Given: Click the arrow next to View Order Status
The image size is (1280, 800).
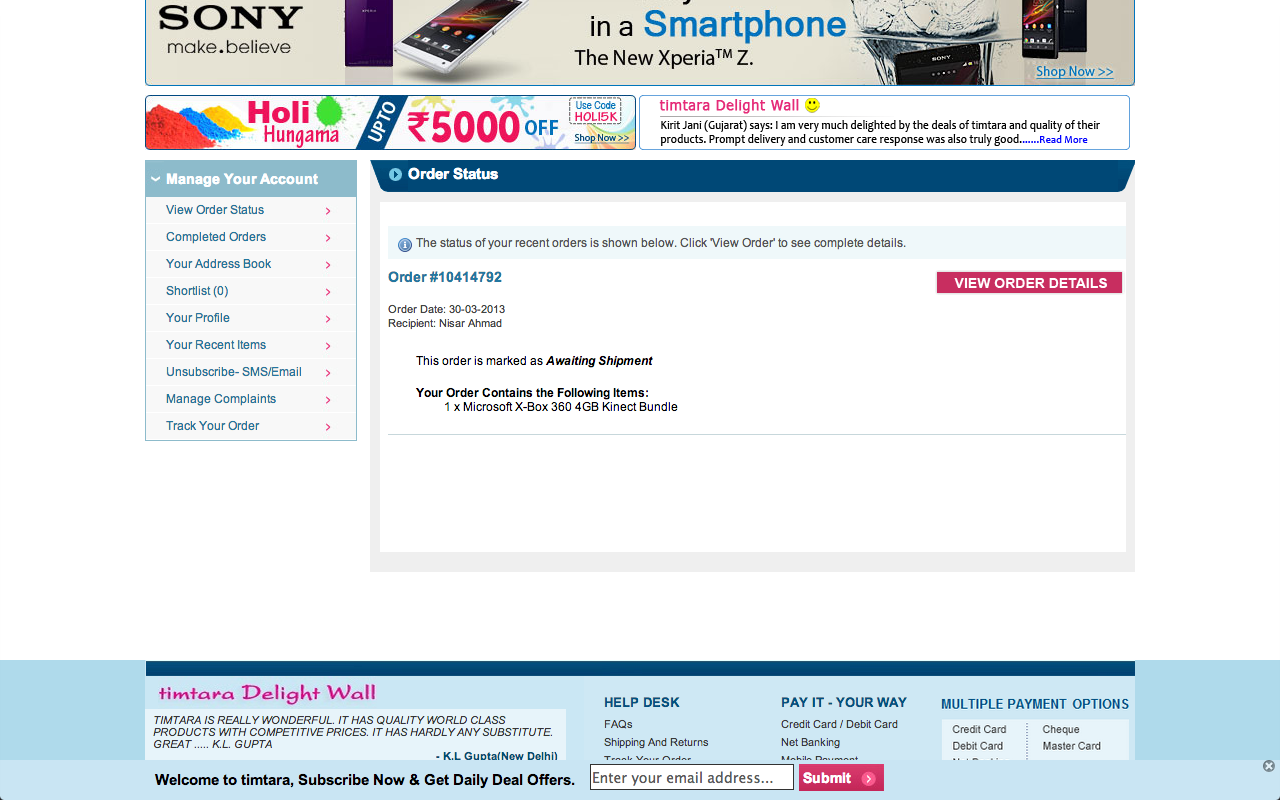Looking at the screenshot, I should (x=328, y=211).
